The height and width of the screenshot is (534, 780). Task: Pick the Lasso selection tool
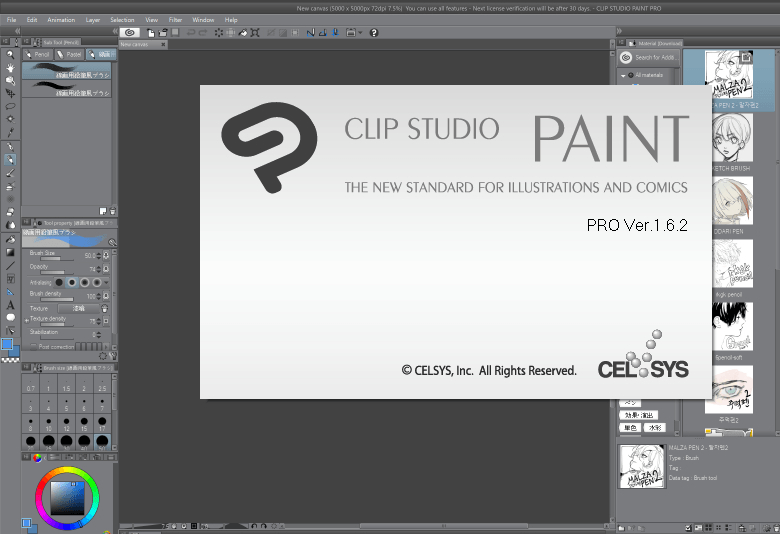click(x=10, y=105)
